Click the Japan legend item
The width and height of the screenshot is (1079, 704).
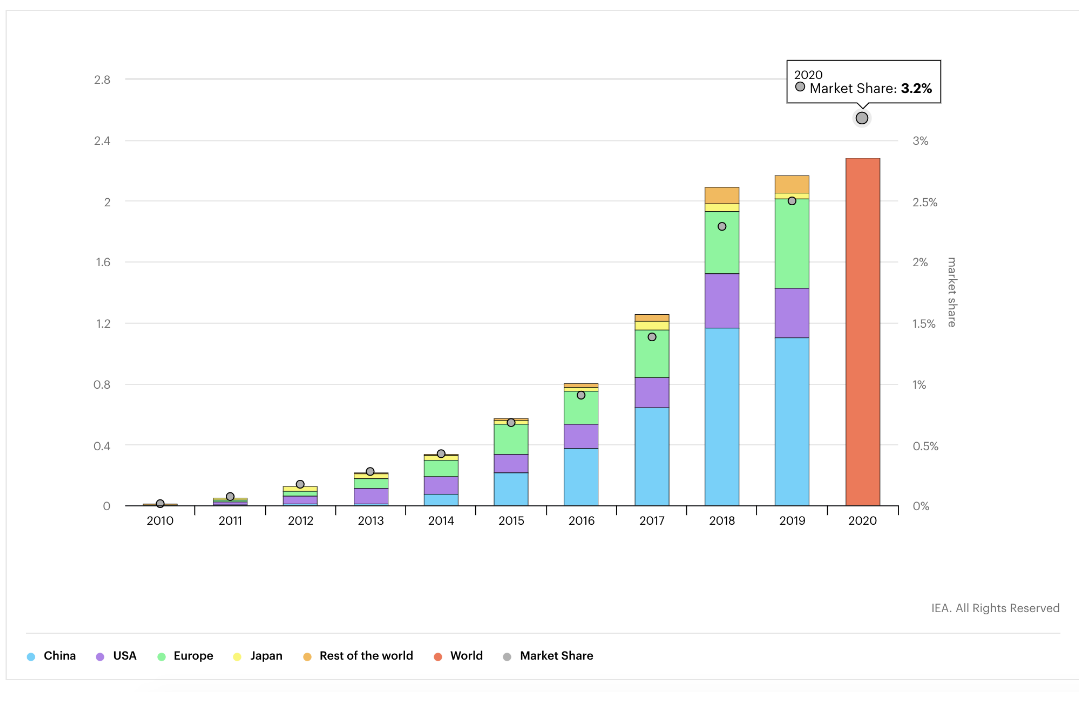point(258,656)
